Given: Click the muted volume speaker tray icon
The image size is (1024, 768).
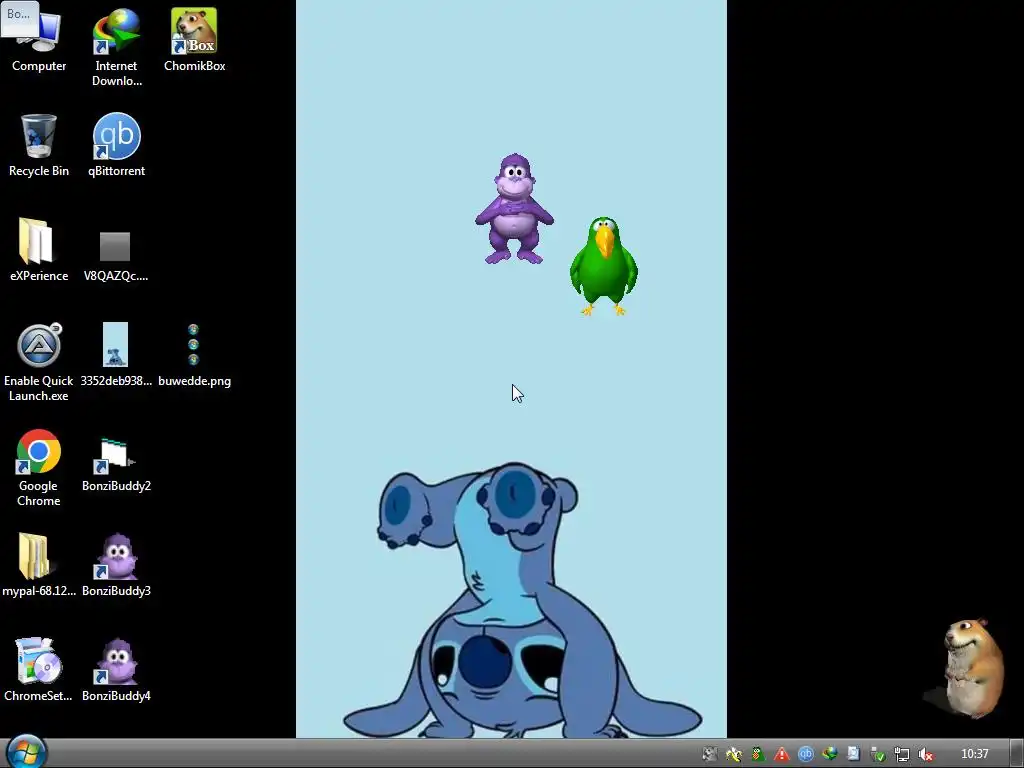Looking at the screenshot, I should [925, 754].
